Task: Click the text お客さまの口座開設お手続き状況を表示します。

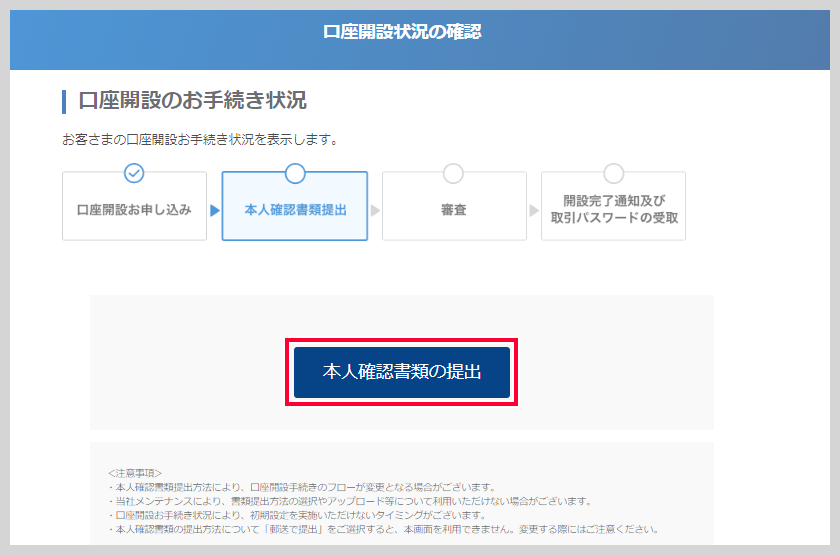Action: tap(200, 140)
